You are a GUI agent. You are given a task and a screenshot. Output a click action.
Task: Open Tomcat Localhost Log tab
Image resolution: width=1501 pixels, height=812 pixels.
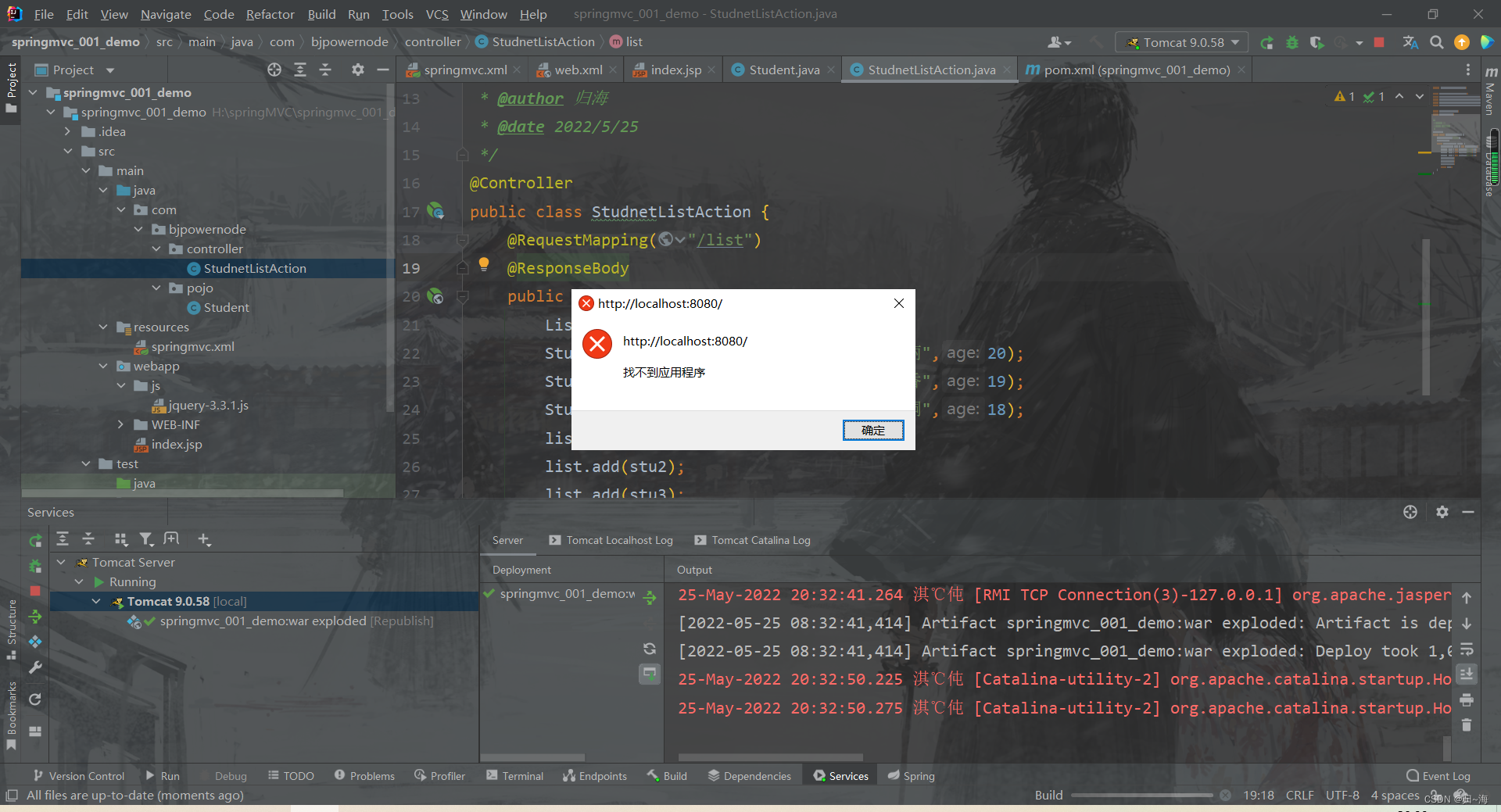point(611,540)
